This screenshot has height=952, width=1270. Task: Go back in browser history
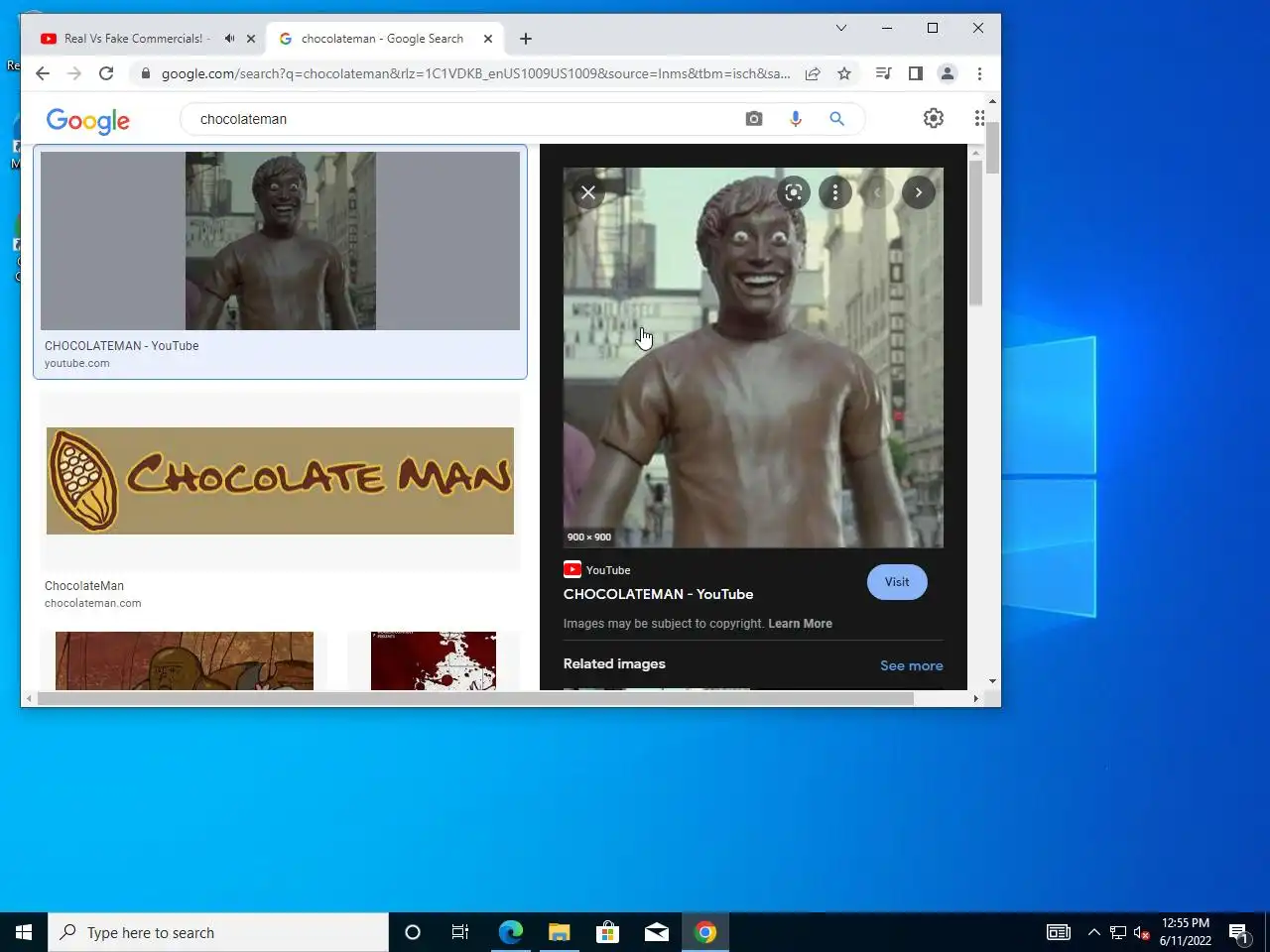pos(42,73)
